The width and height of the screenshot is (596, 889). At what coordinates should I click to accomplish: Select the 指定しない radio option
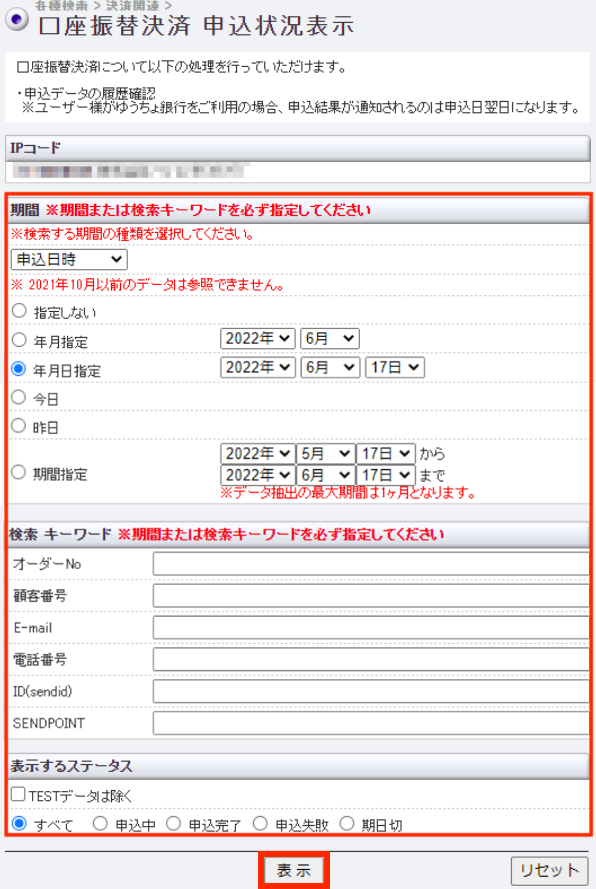(19, 311)
